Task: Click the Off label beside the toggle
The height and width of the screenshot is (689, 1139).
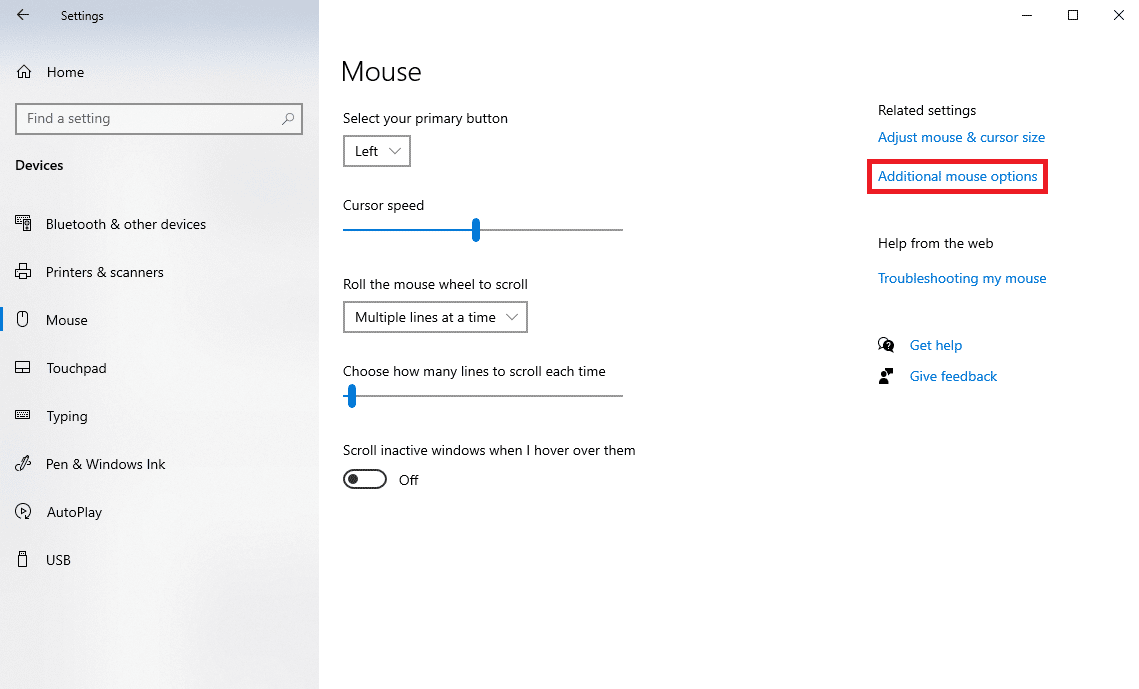Action: pyautogui.click(x=408, y=480)
